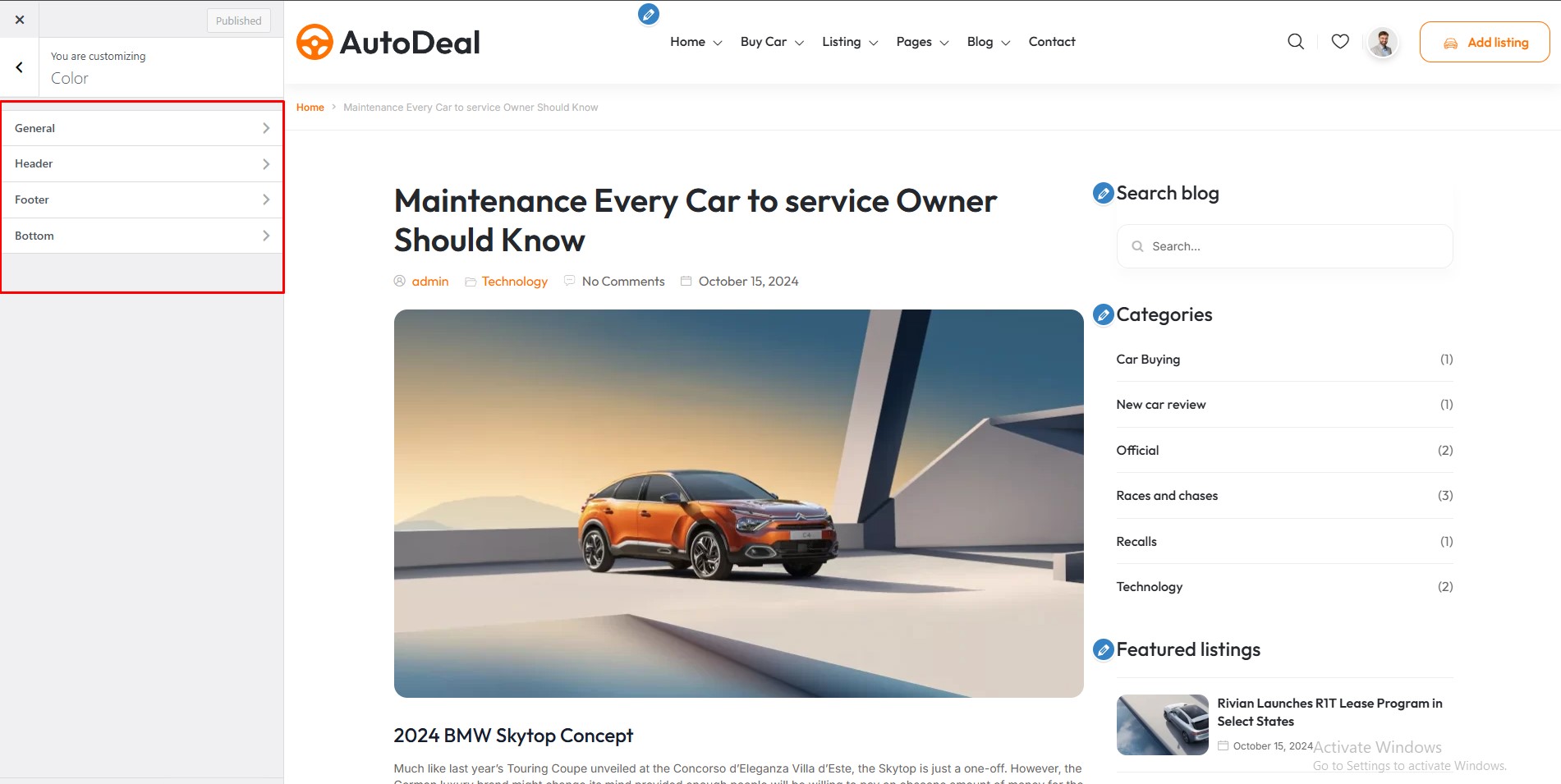Click the edit pencil beside Featured listings
This screenshot has width=1561, height=784.
pyautogui.click(x=1104, y=649)
